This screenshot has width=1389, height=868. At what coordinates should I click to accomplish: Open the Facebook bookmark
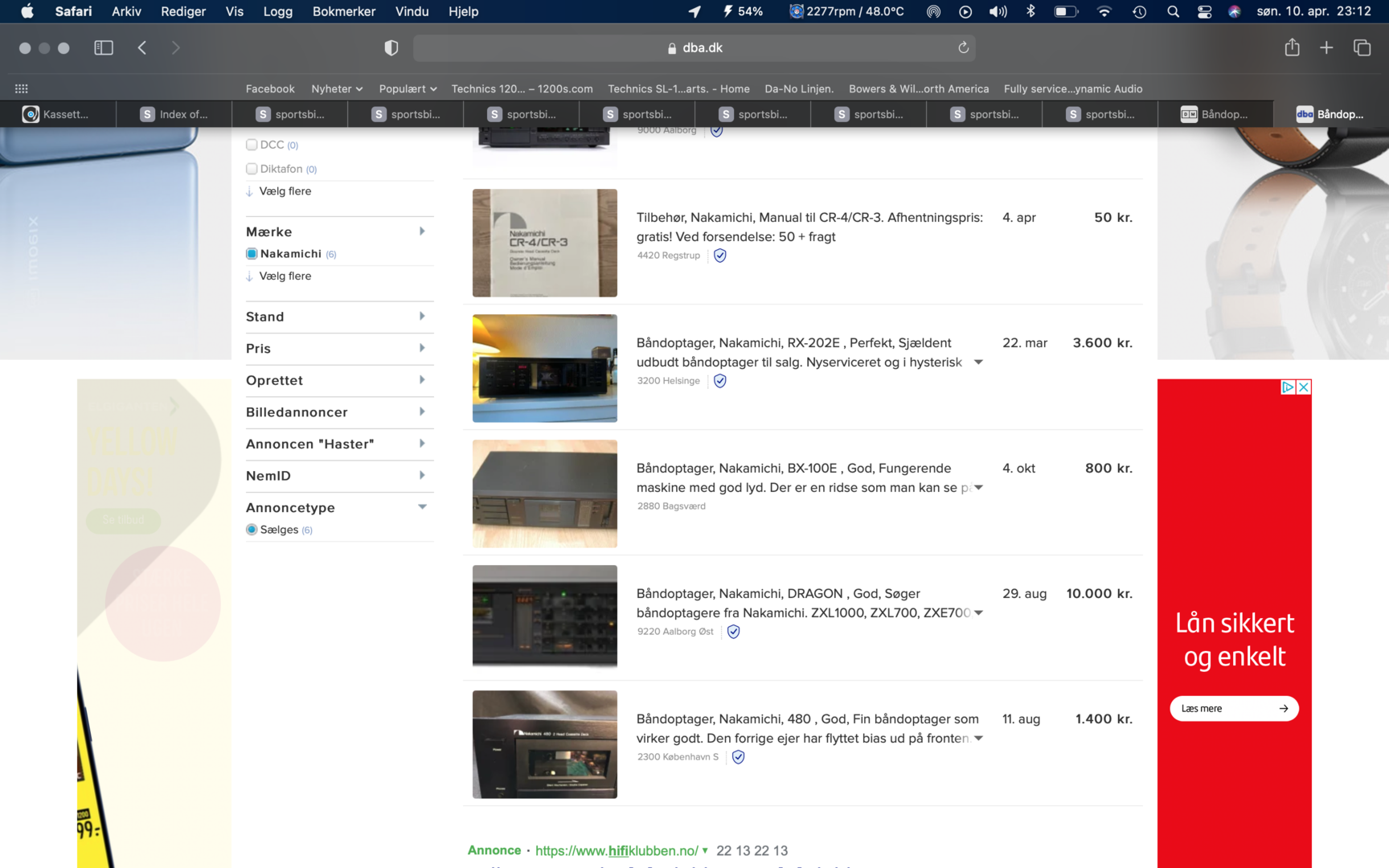click(270, 88)
